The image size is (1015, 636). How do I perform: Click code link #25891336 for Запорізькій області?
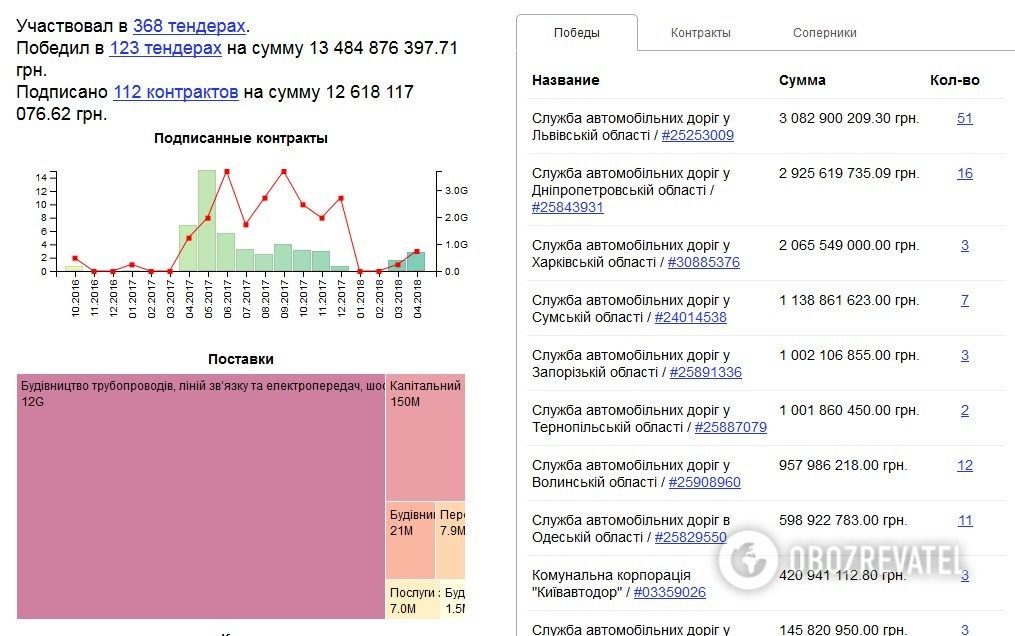[705, 372]
